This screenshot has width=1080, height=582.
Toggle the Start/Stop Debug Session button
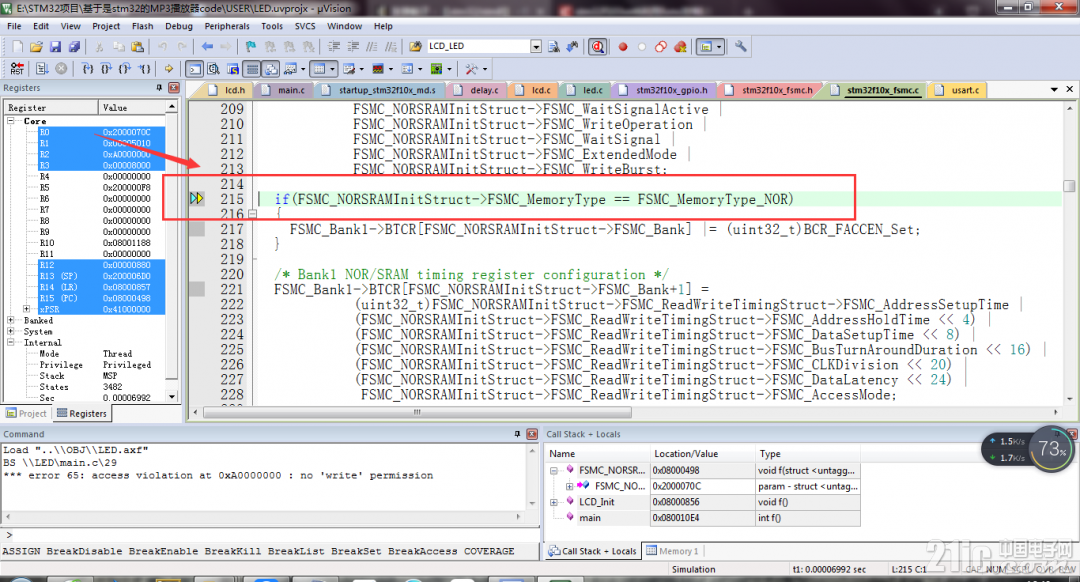tap(598, 47)
